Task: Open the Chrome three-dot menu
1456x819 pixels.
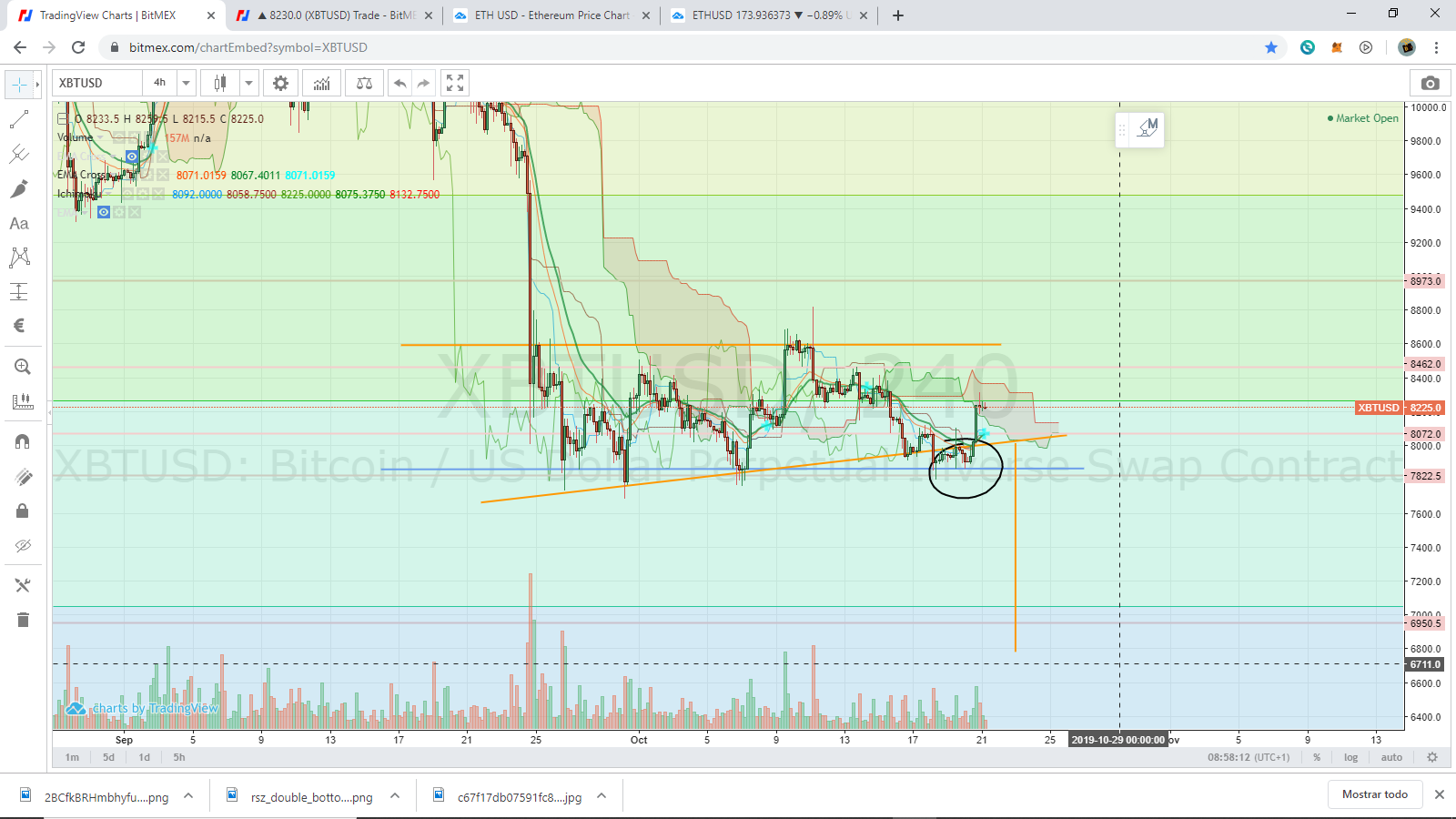Action: [1437, 47]
